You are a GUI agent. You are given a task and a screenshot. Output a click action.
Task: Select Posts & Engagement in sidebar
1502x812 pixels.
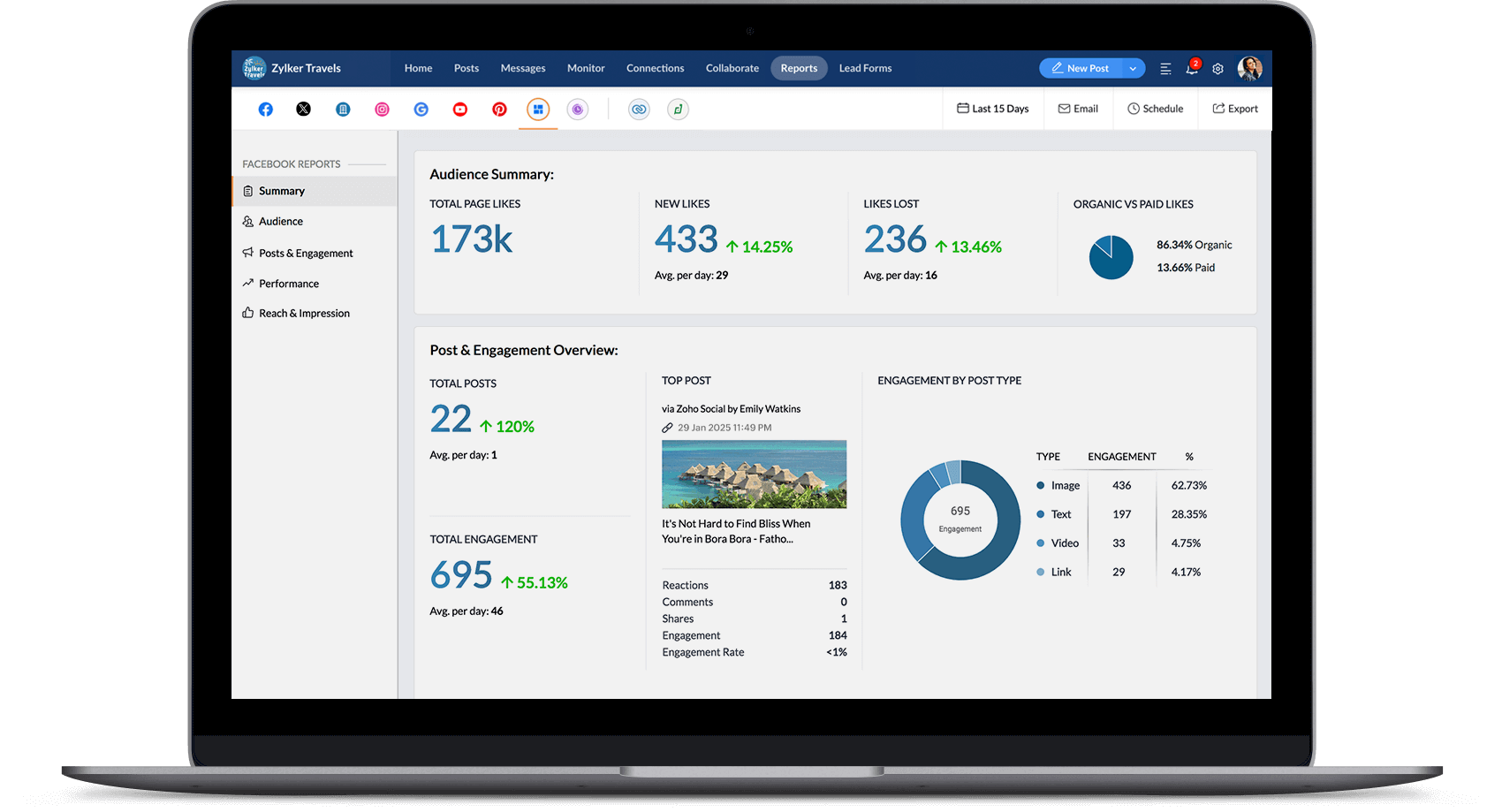306,253
